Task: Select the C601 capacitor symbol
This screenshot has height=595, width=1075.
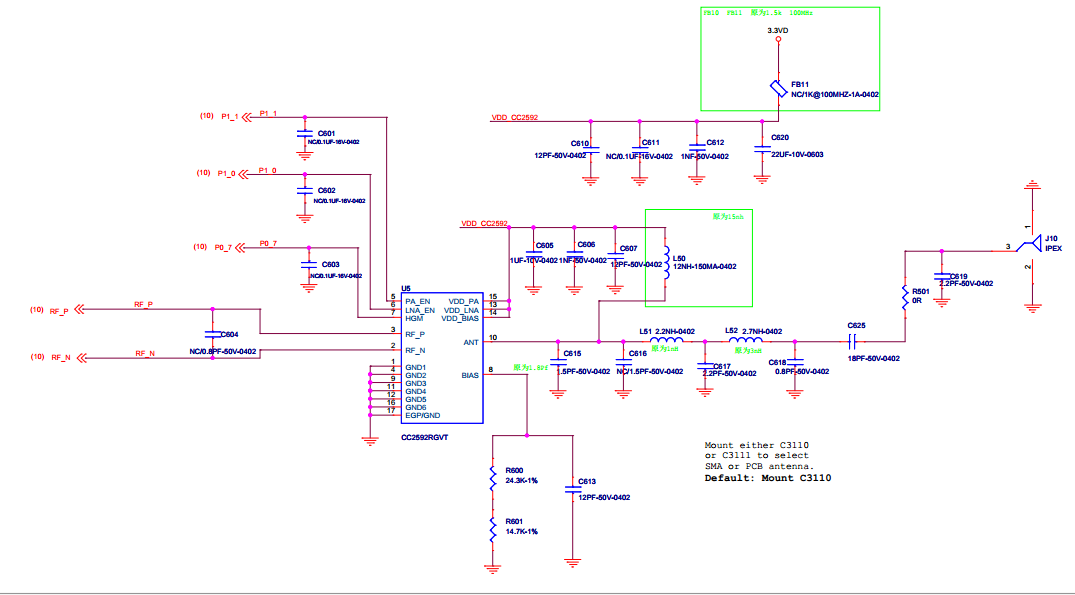Action: pyautogui.click(x=304, y=134)
